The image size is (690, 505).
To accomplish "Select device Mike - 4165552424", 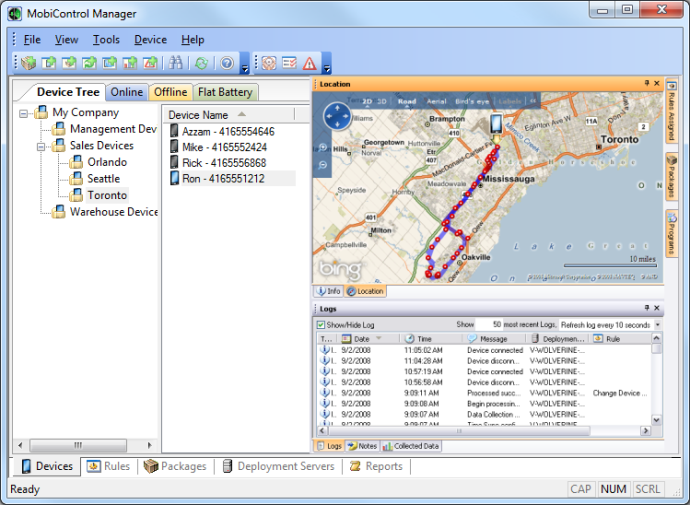I will click(225, 147).
